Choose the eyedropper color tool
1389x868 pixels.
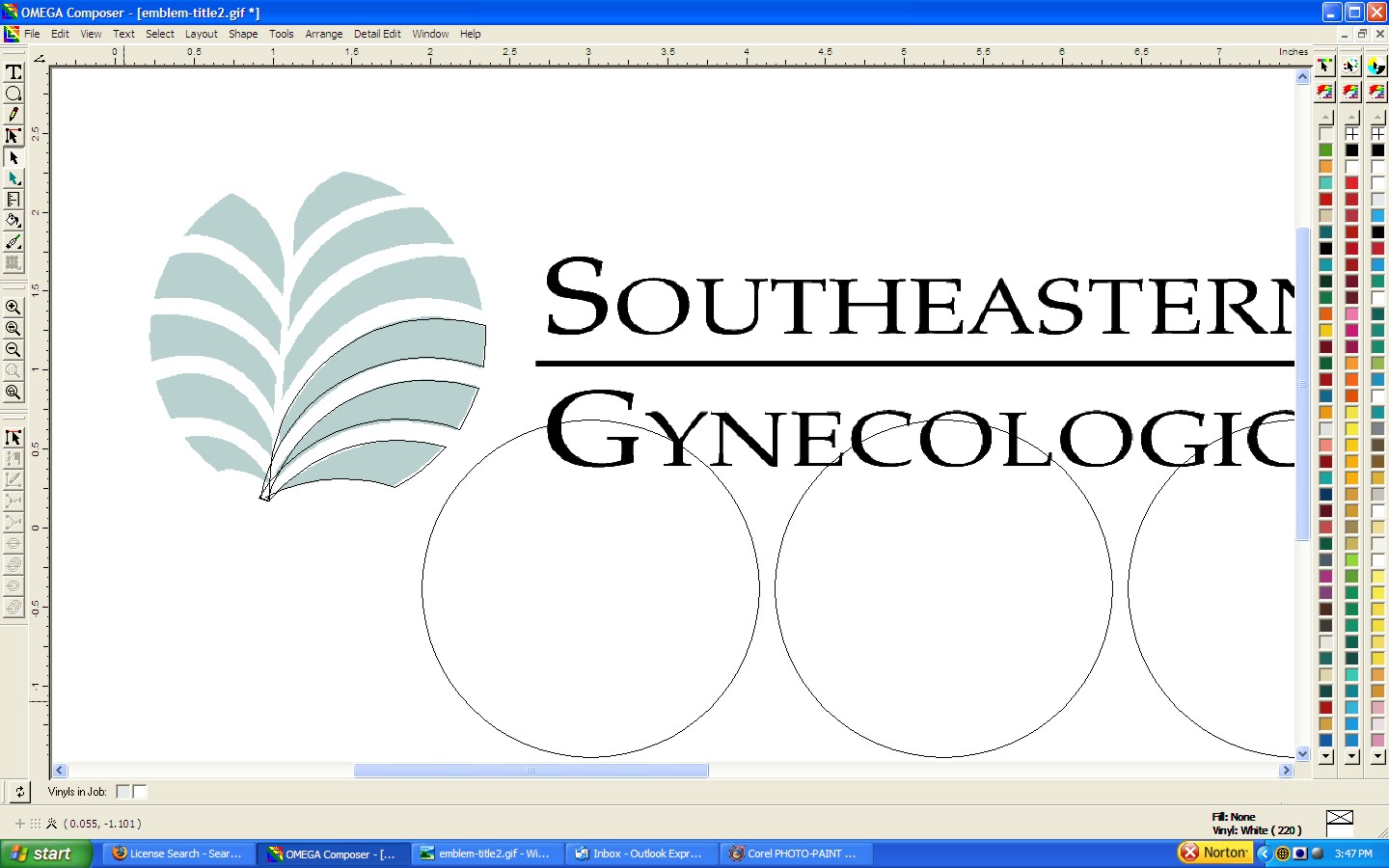click(14, 242)
